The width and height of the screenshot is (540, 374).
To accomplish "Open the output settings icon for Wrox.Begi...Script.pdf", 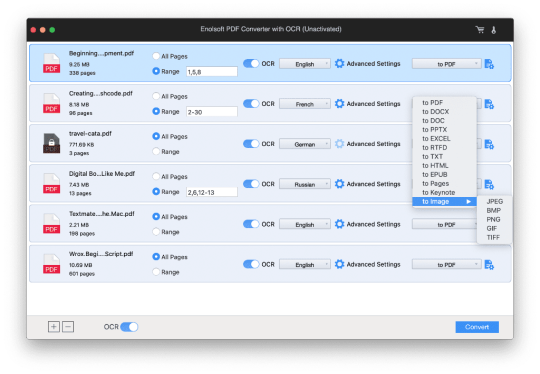I will pos(489,264).
